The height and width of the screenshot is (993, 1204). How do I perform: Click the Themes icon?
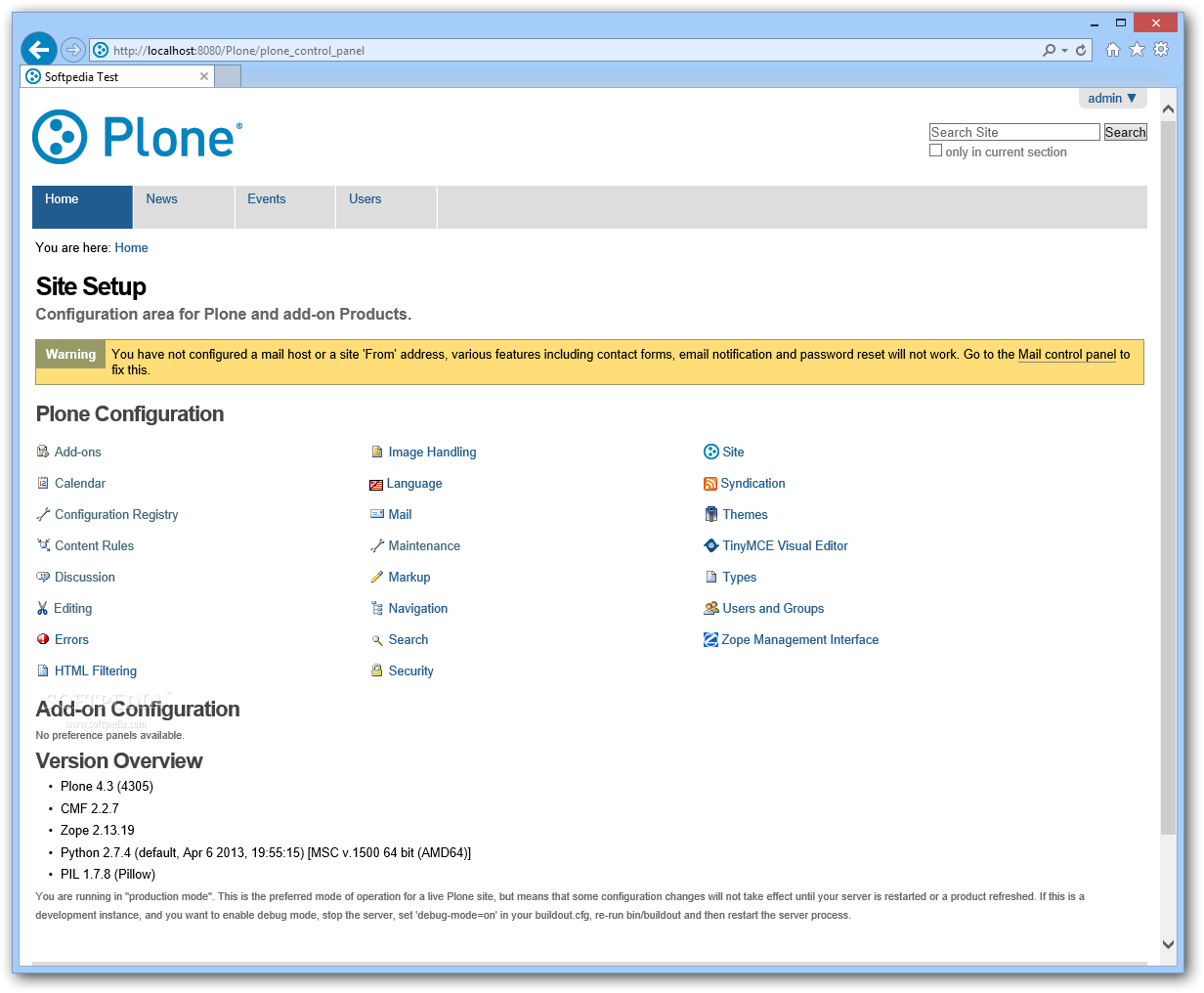711,514
